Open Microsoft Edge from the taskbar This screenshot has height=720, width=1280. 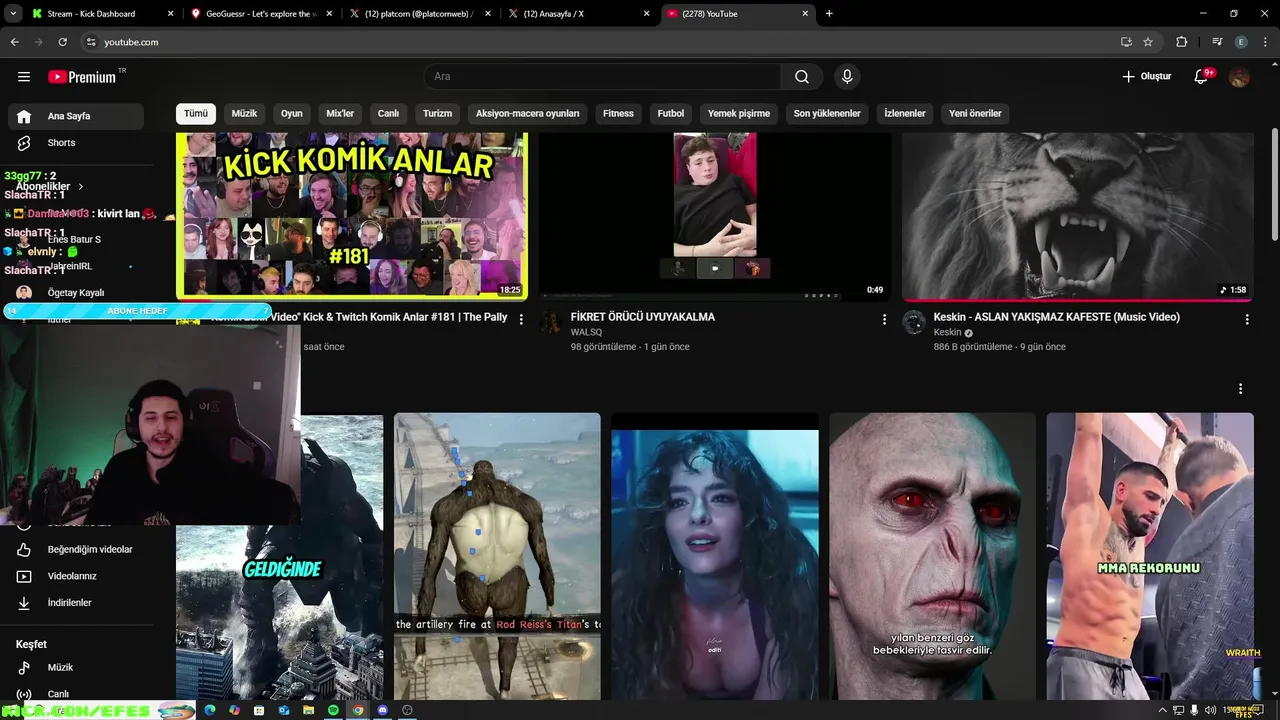point(210,710)
